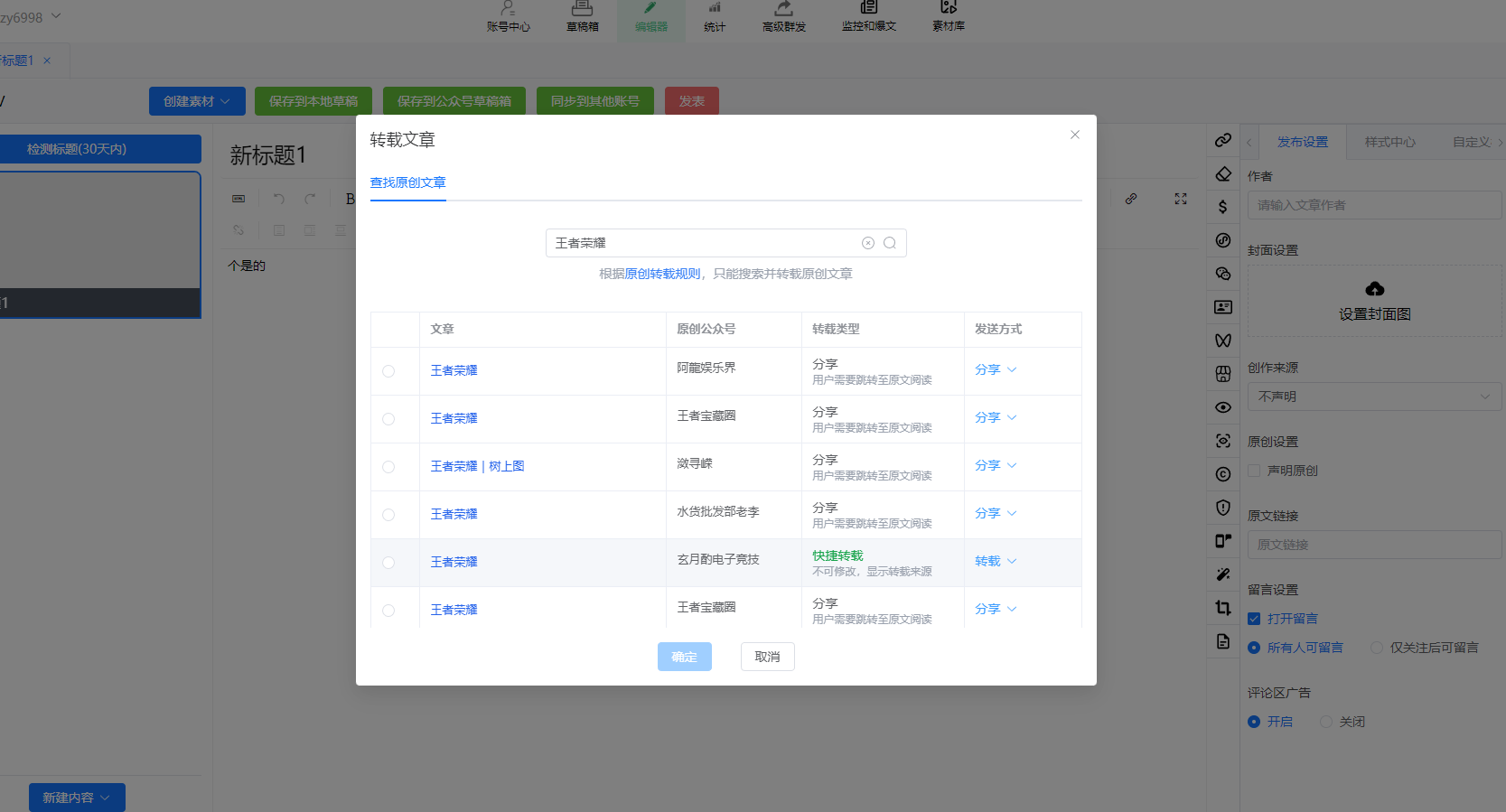Expand the 创作来源 dropdown showing 不声明

pos(1374,397)
